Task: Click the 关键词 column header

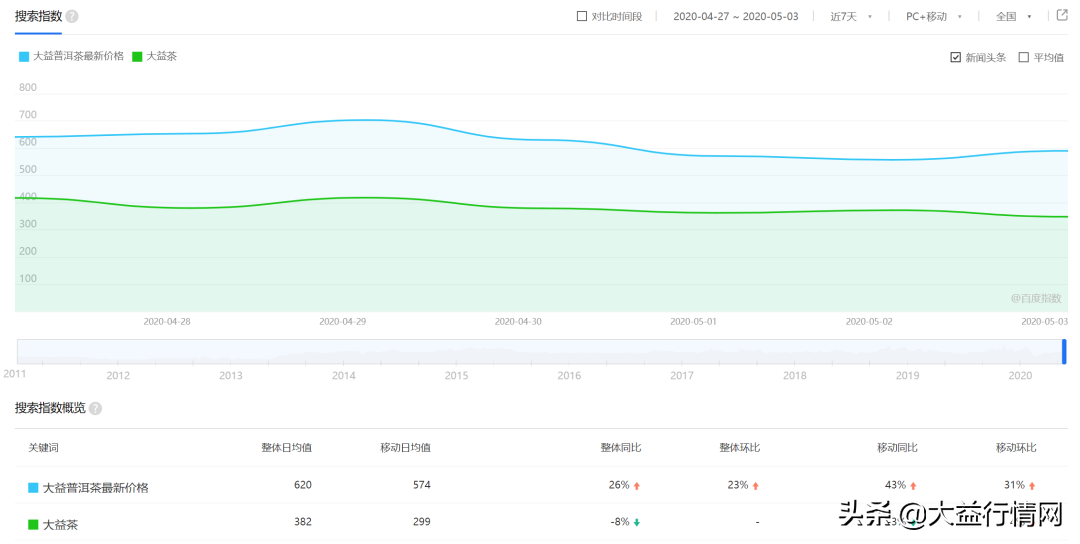Action: (x=43, y=448)
